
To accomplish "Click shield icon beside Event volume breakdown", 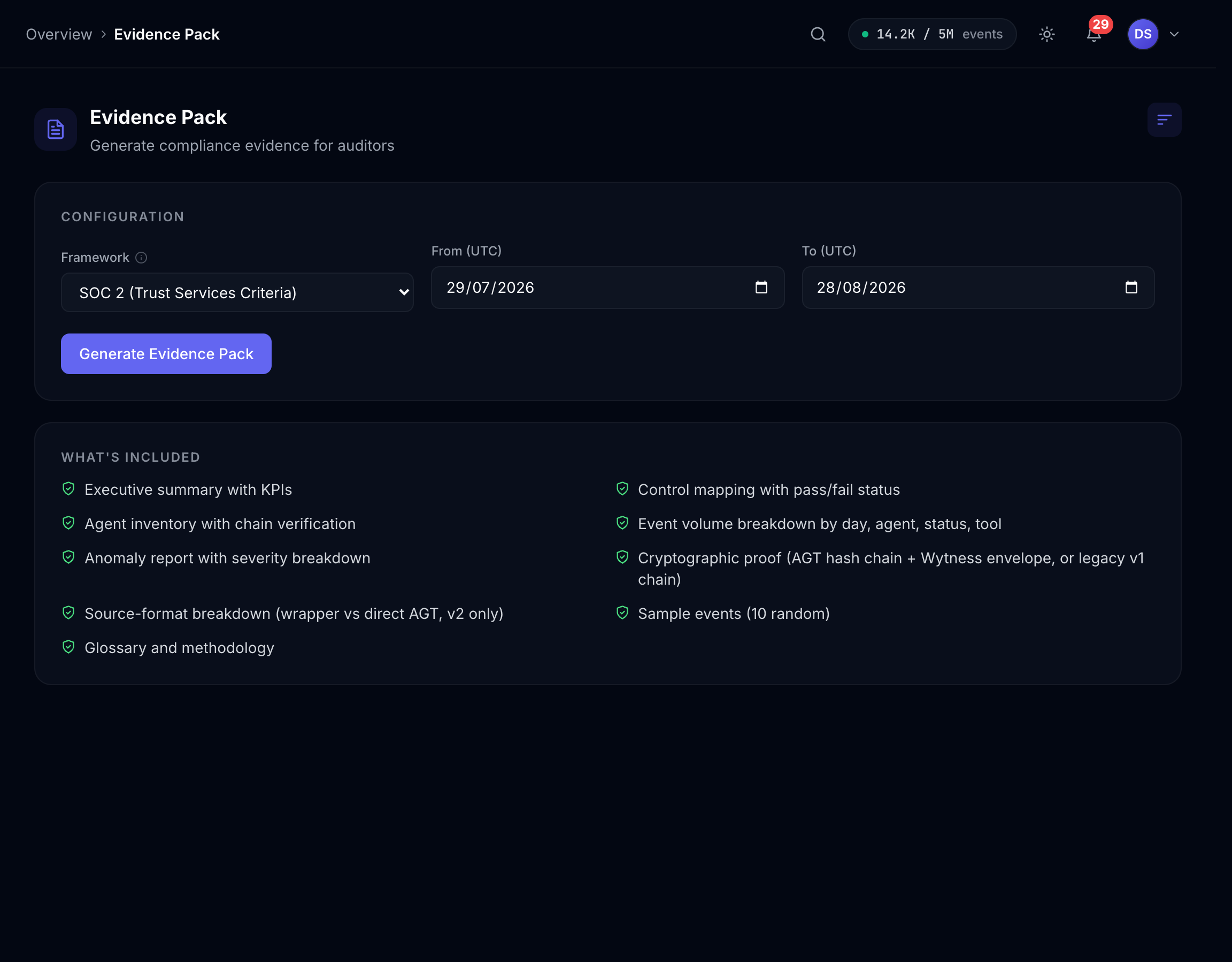I will click(622, 523).
